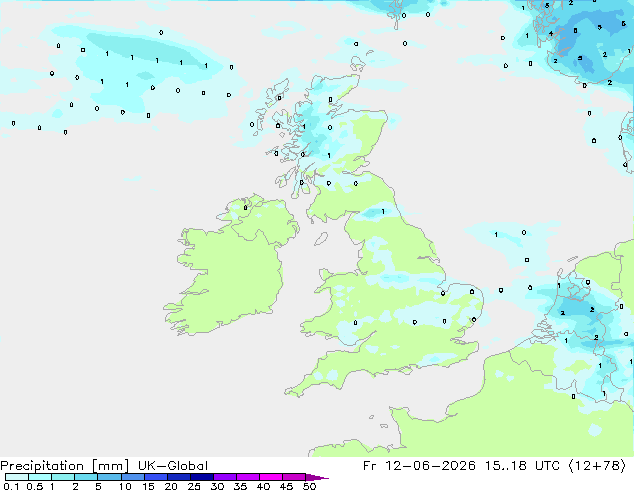Click the "[mm]" unit label
Image resolution: width=634 pixels, height=490 pixels.
click(x=110, y=466)
